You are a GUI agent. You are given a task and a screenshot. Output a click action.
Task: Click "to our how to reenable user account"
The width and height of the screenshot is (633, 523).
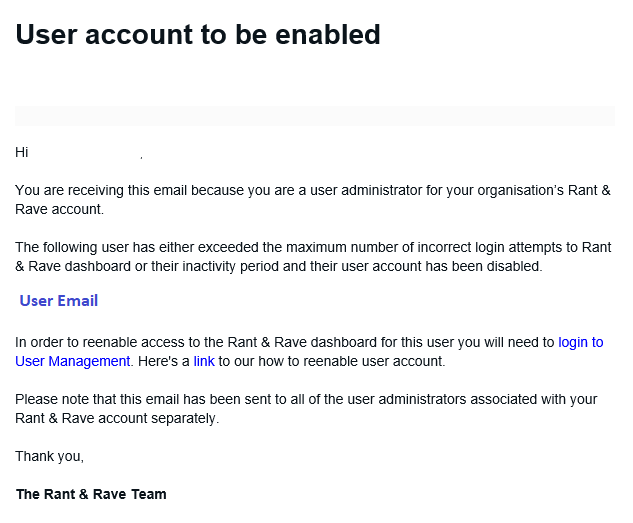click(331, 361)
